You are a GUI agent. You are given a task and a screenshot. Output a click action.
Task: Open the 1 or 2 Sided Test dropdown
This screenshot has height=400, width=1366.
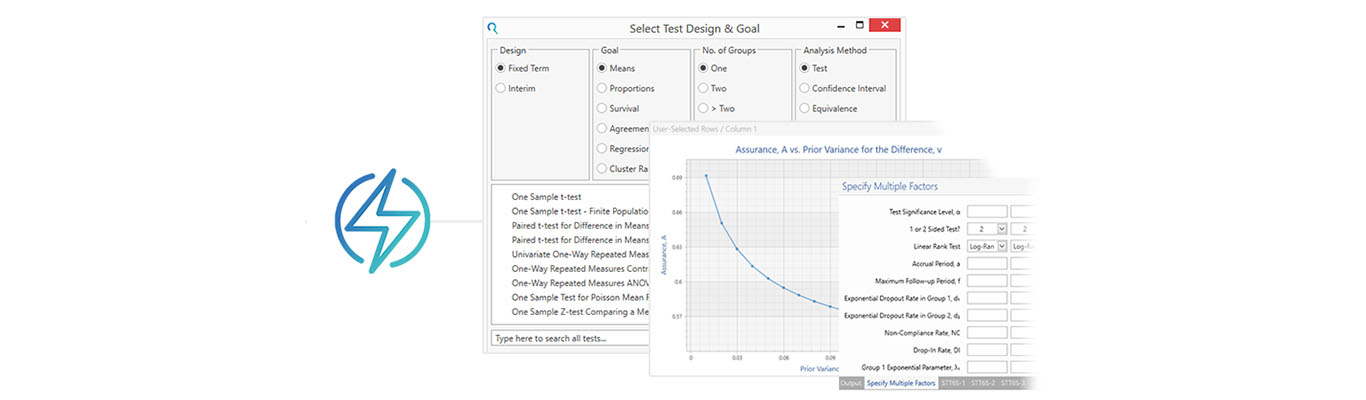(1001, 229)
